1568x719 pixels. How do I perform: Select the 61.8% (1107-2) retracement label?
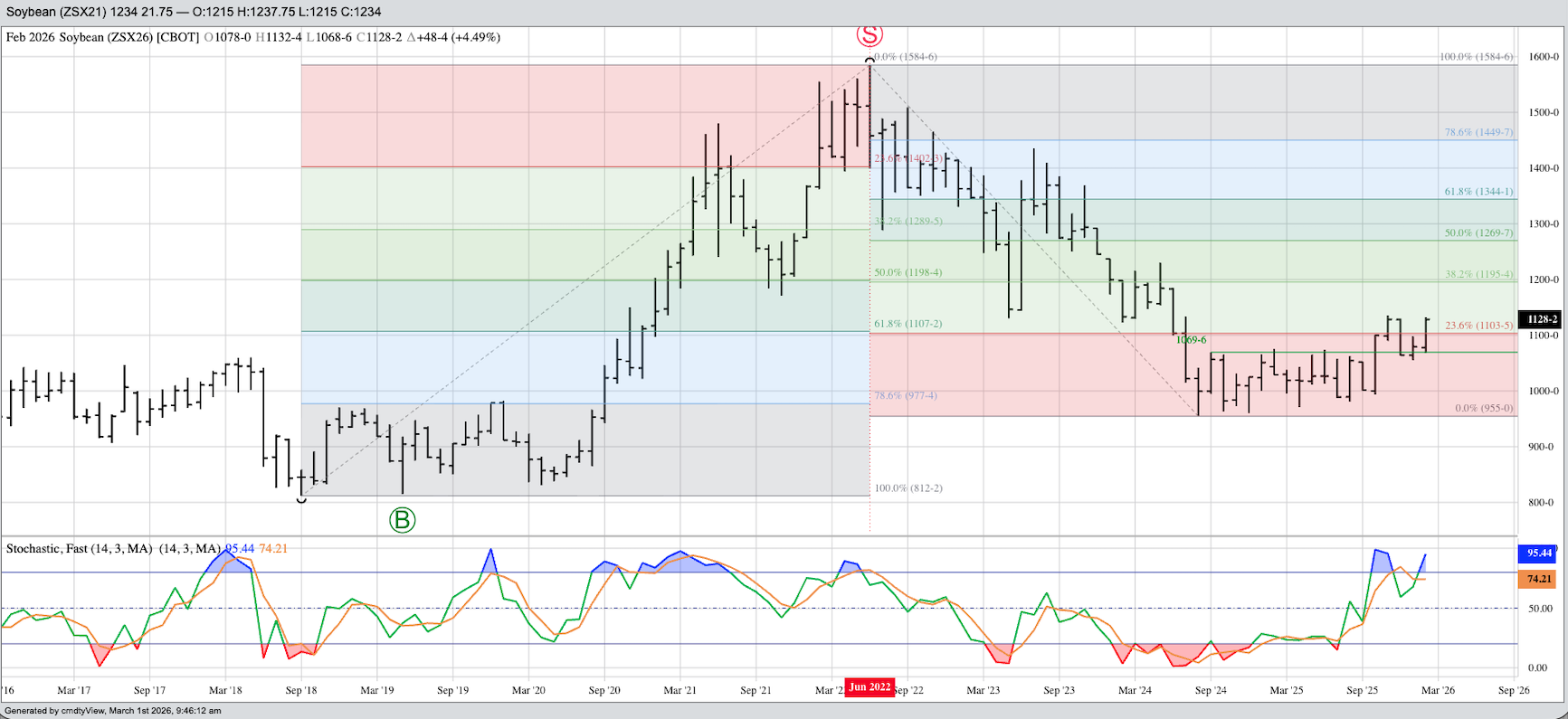pyautogui.click(x=908, y=323)
